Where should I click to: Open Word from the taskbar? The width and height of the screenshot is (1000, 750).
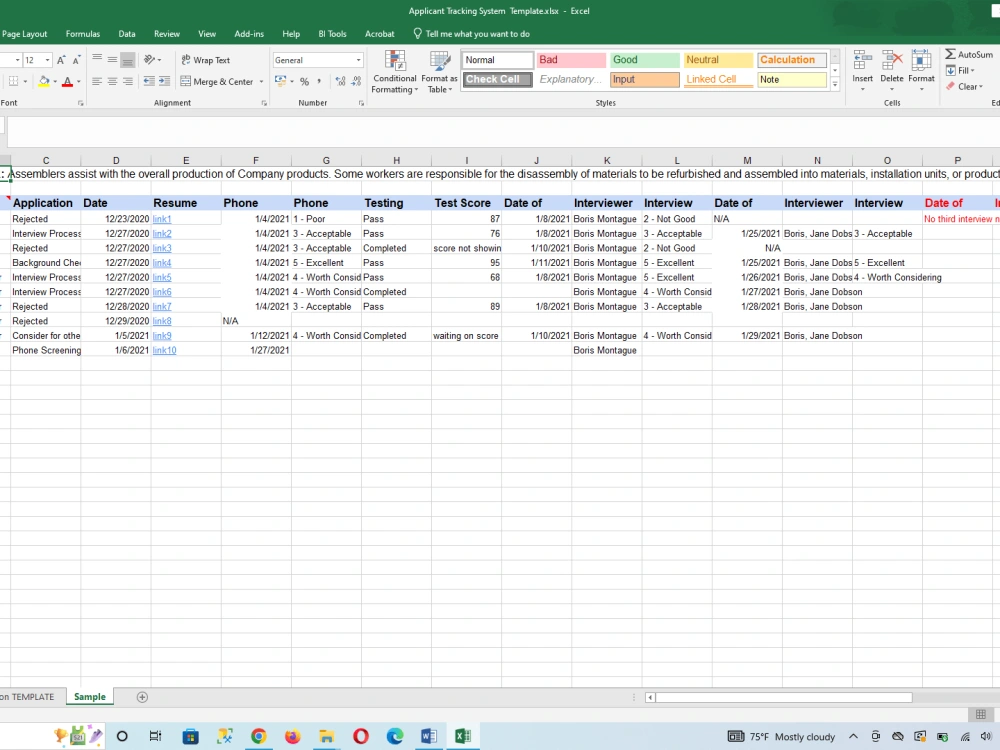[x=429, y=737]
